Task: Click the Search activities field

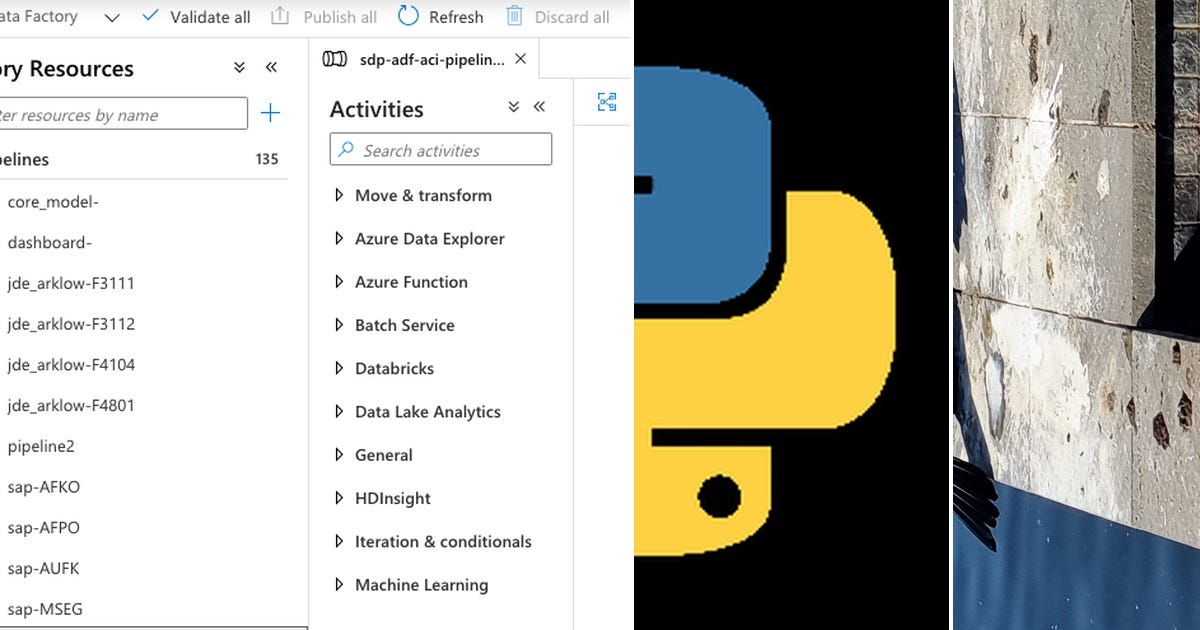Action: [441, 150]
